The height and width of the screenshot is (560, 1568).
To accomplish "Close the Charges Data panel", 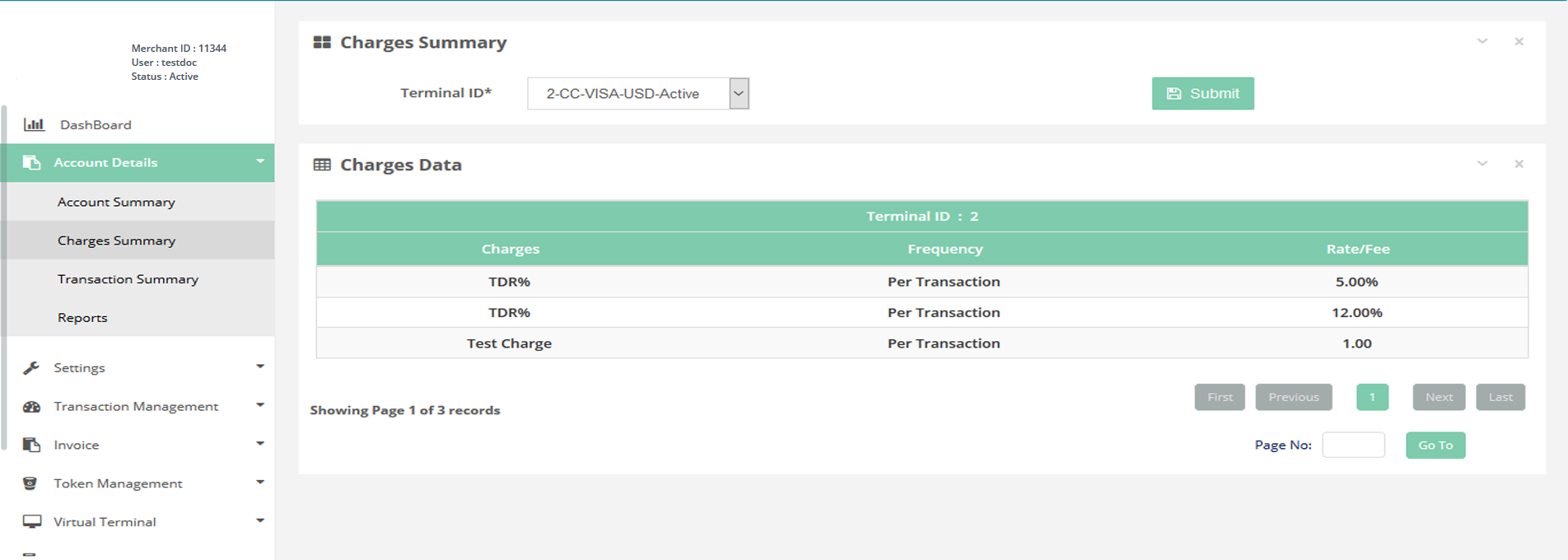I will click(x=1519, y=164).
